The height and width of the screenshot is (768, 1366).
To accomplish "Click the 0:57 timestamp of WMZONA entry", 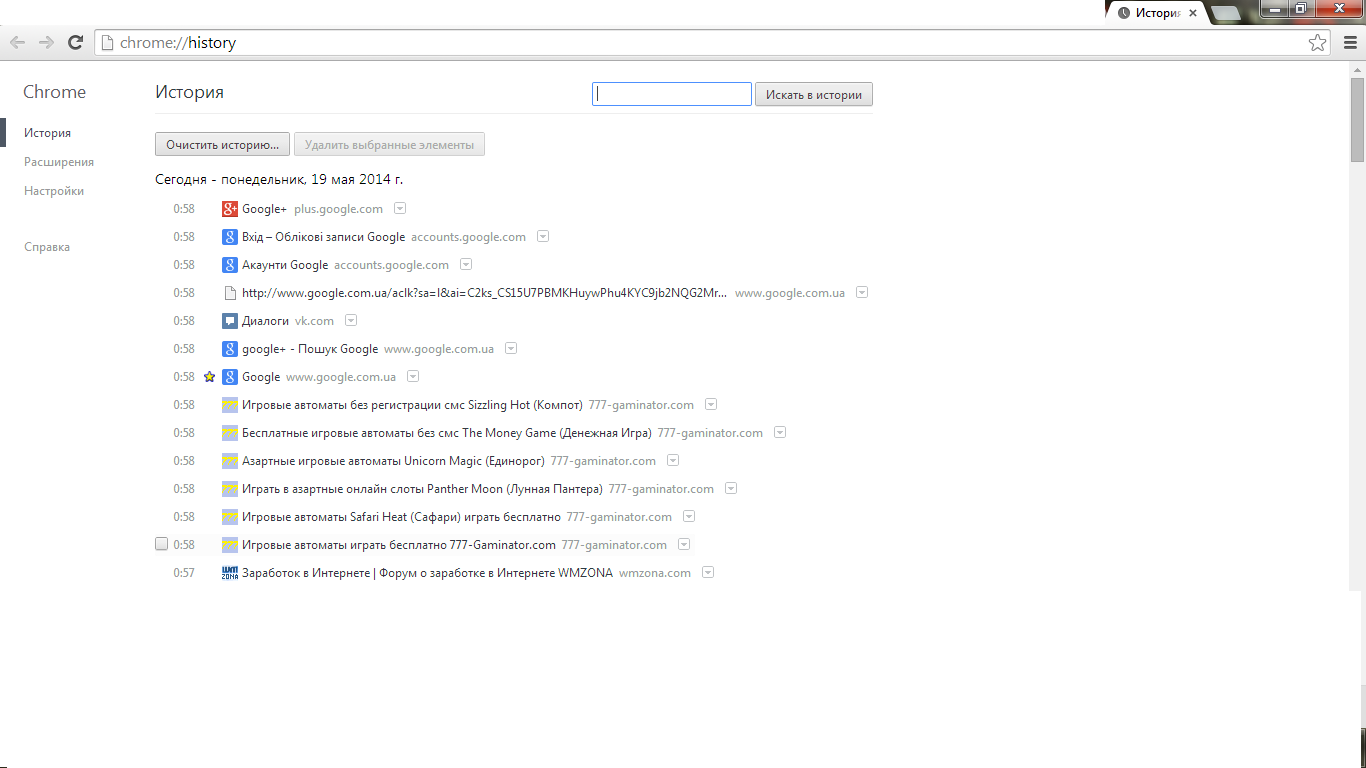I will click(x=184, y=573).
